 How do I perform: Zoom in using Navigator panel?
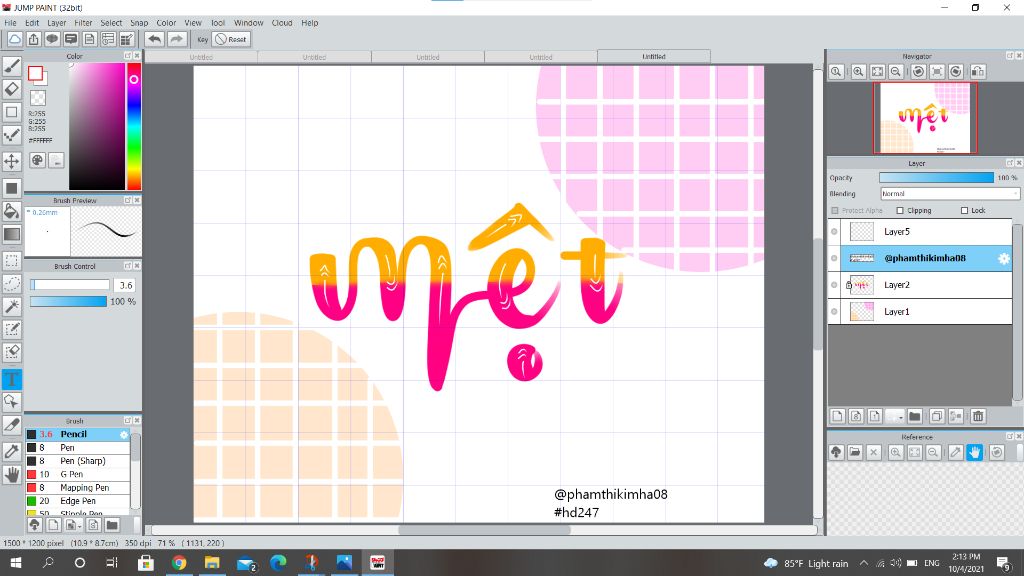point(858,72)
